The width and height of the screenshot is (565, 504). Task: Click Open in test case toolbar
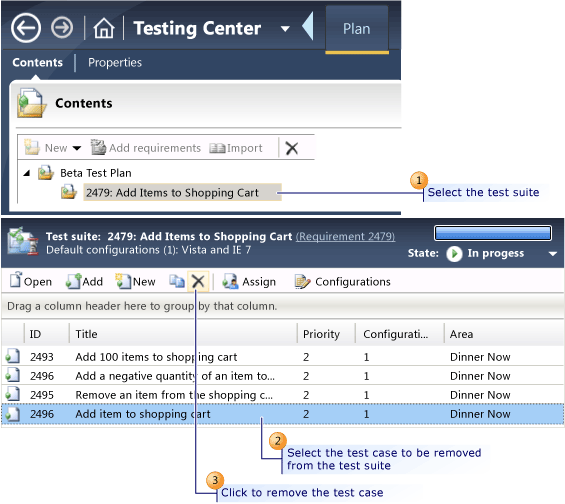31,281
